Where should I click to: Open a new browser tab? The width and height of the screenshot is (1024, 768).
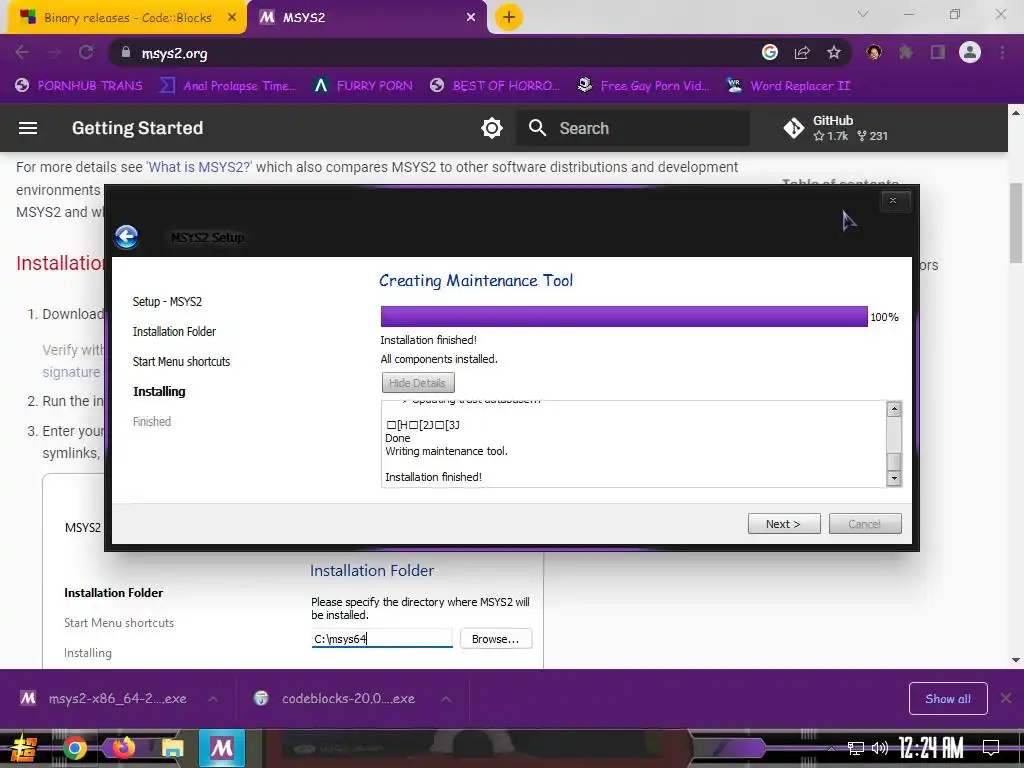509,17
